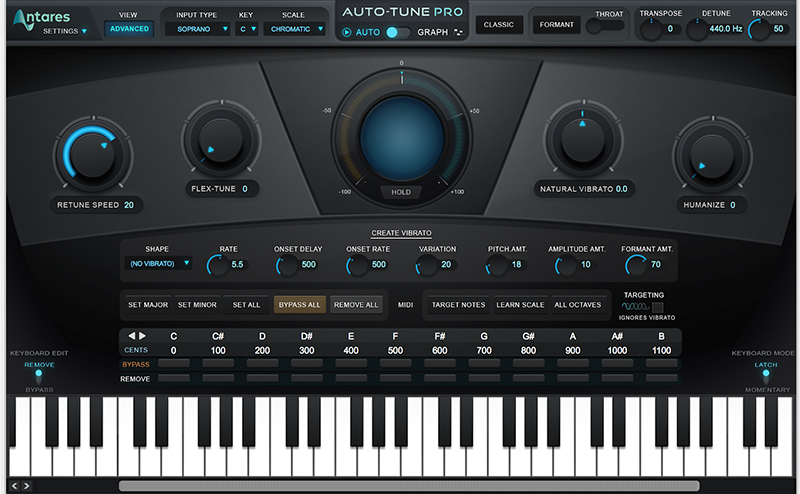Click the Natural Vibrato 0.0 value
The width and height of the screenshot is (800, 494).
tap(621, 189)
